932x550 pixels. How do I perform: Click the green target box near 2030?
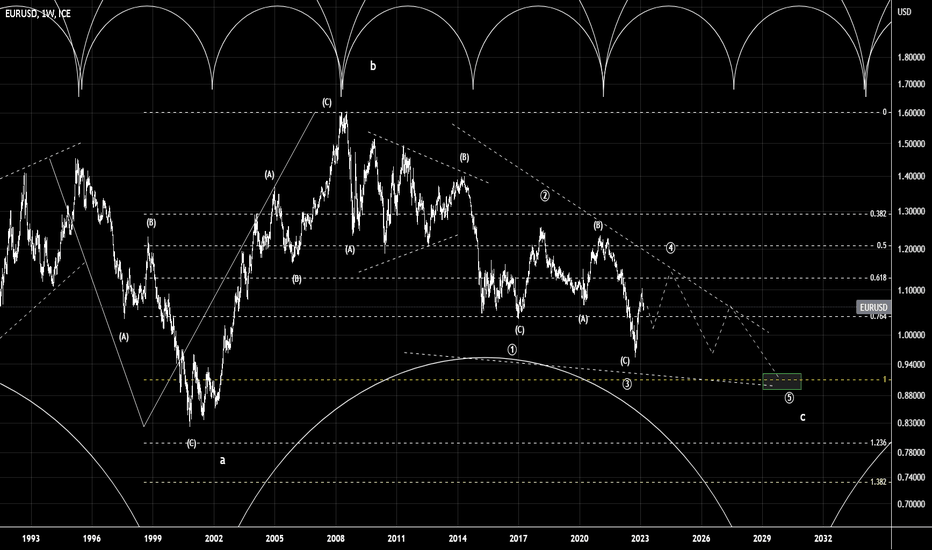[782, 381]
